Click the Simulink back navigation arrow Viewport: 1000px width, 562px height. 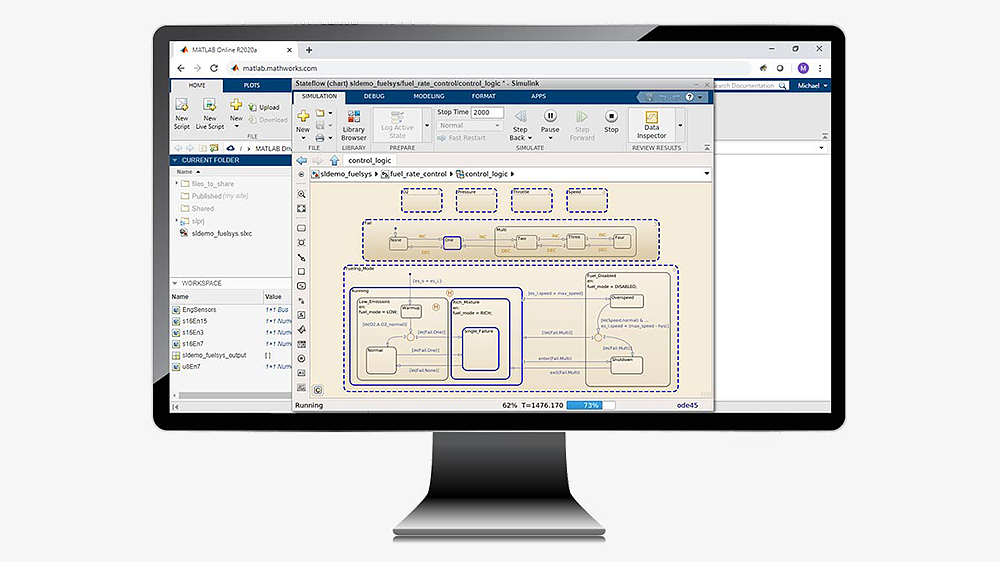302,161
